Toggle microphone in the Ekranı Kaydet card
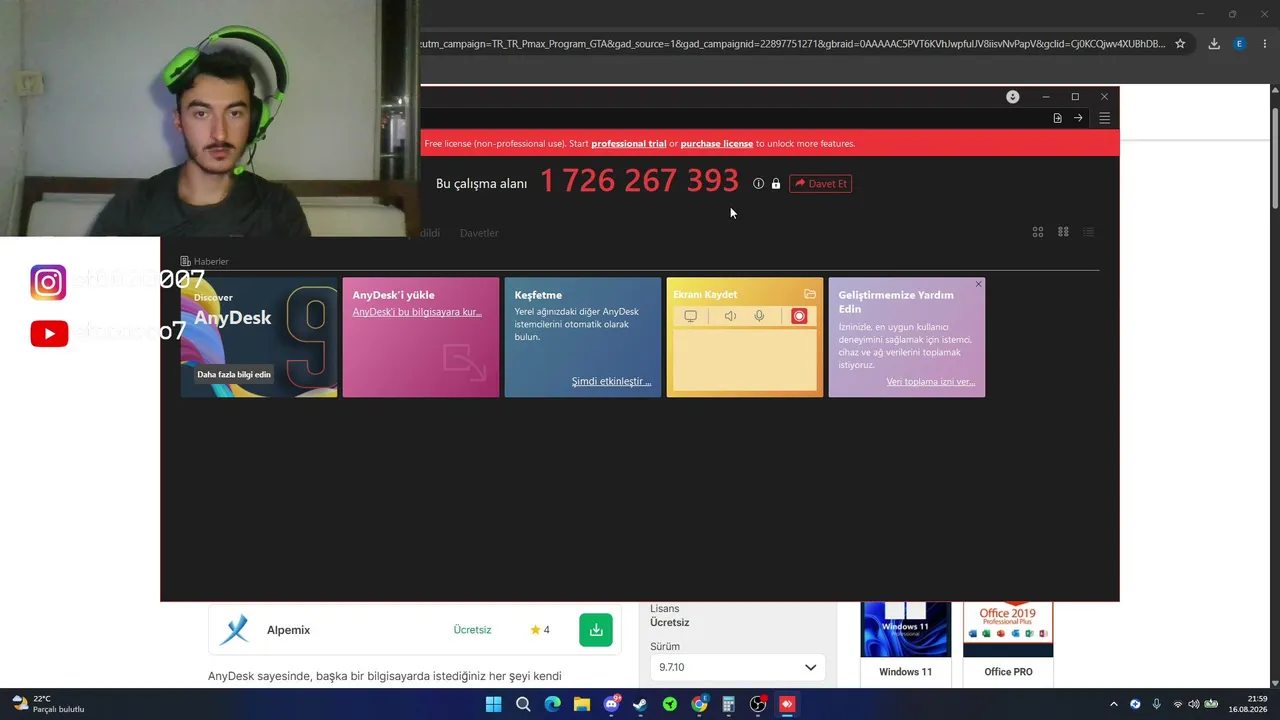The height and width of the screenshot is (720, 1280). coord(759,316)
